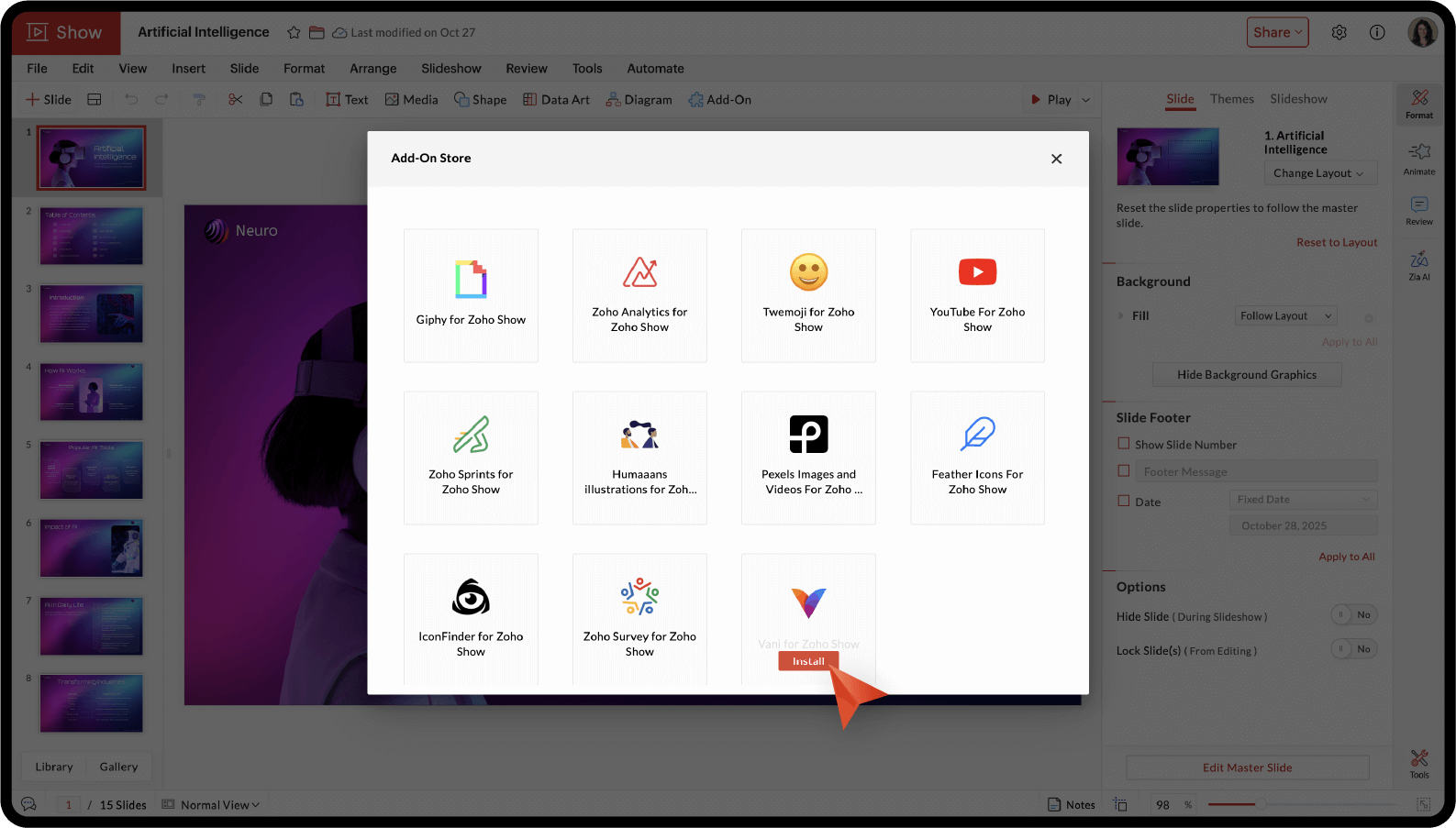The height and width of the screenshot is (828, 1456).
Task: Open the Fixed Date dropdown
Action: click(1303, 500)
